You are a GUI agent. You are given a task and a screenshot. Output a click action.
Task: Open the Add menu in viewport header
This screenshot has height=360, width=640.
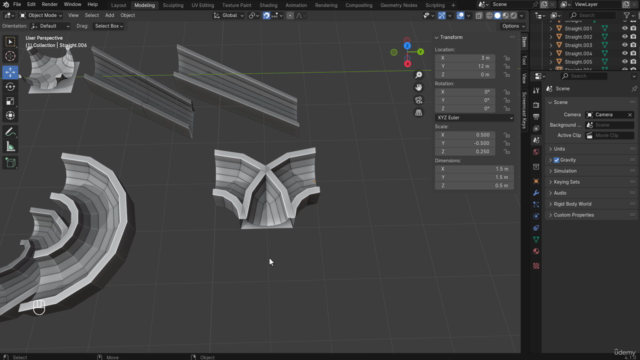[x=109, y=16]
